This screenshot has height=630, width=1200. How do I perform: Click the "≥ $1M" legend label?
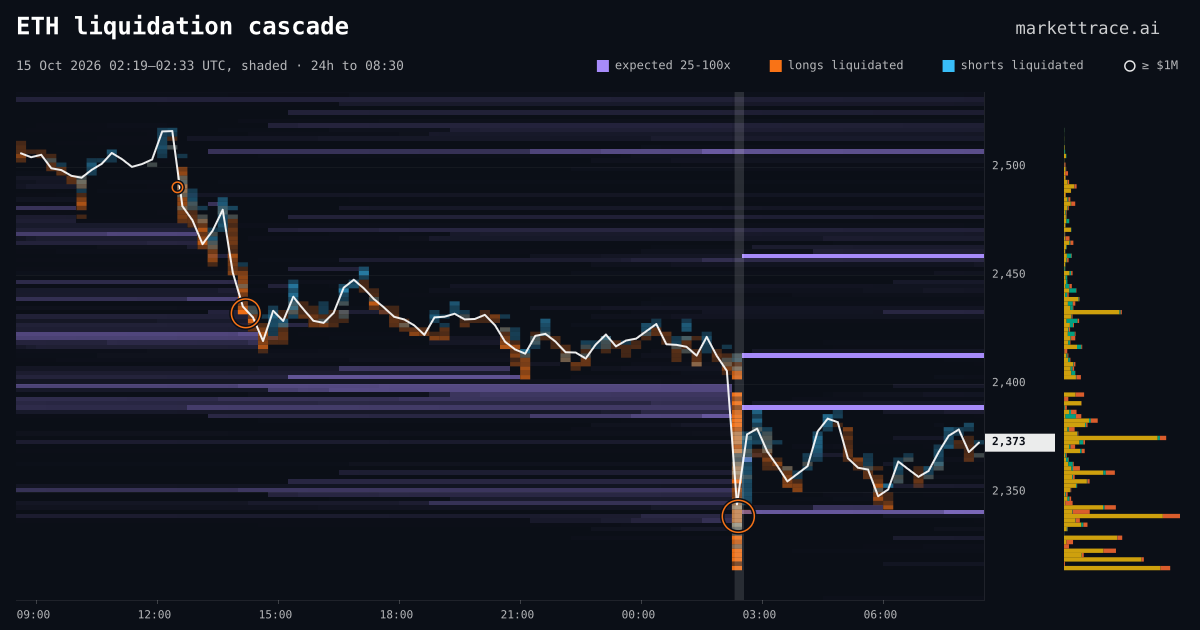tap(1160, 65)
